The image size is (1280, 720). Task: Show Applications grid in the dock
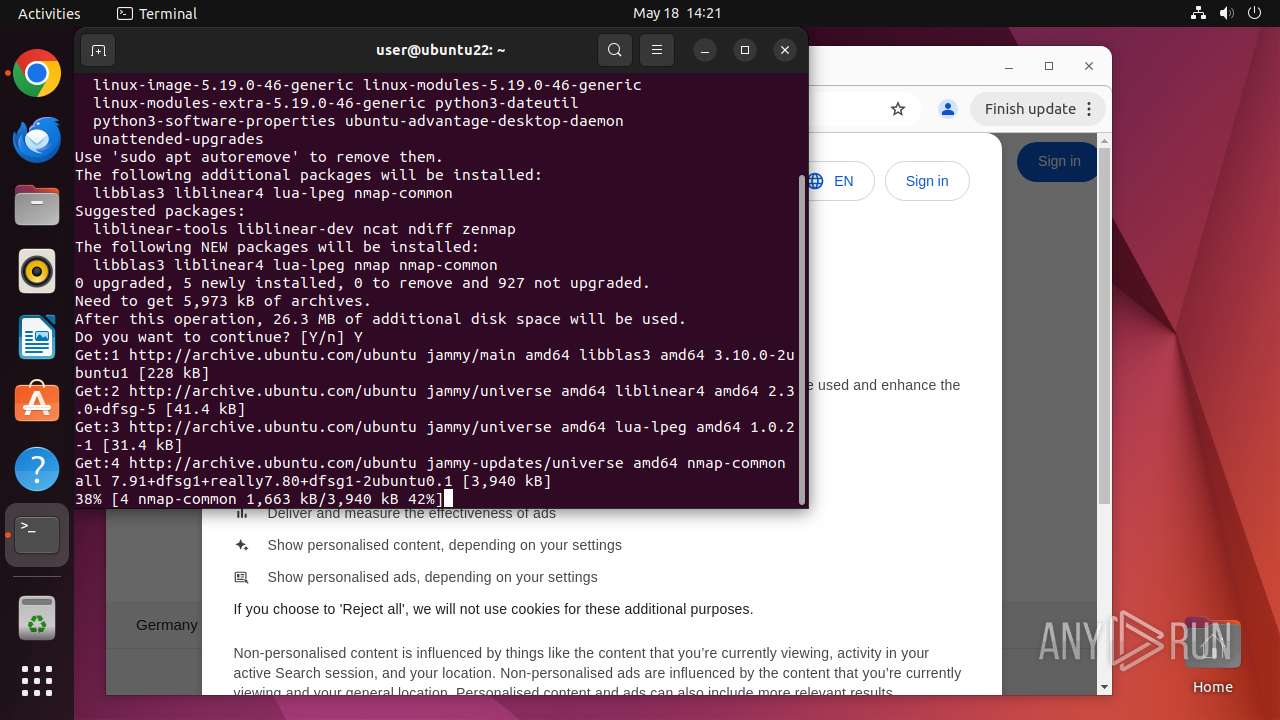(x=37, y=681)
